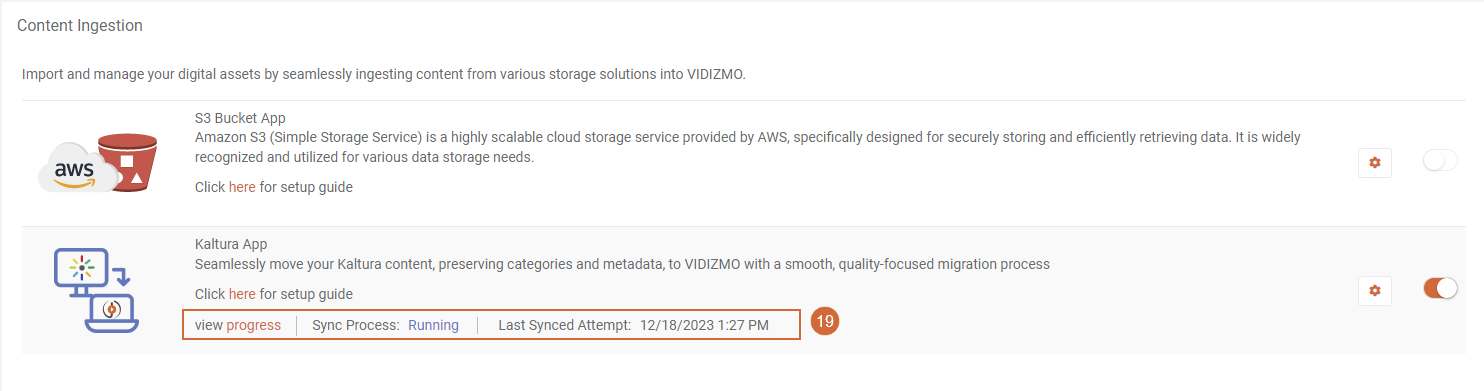Image resolution: width=1484 pixels, height=391 pixels.
Task: View Kaltura sync progress link
Action: [254, 325]
